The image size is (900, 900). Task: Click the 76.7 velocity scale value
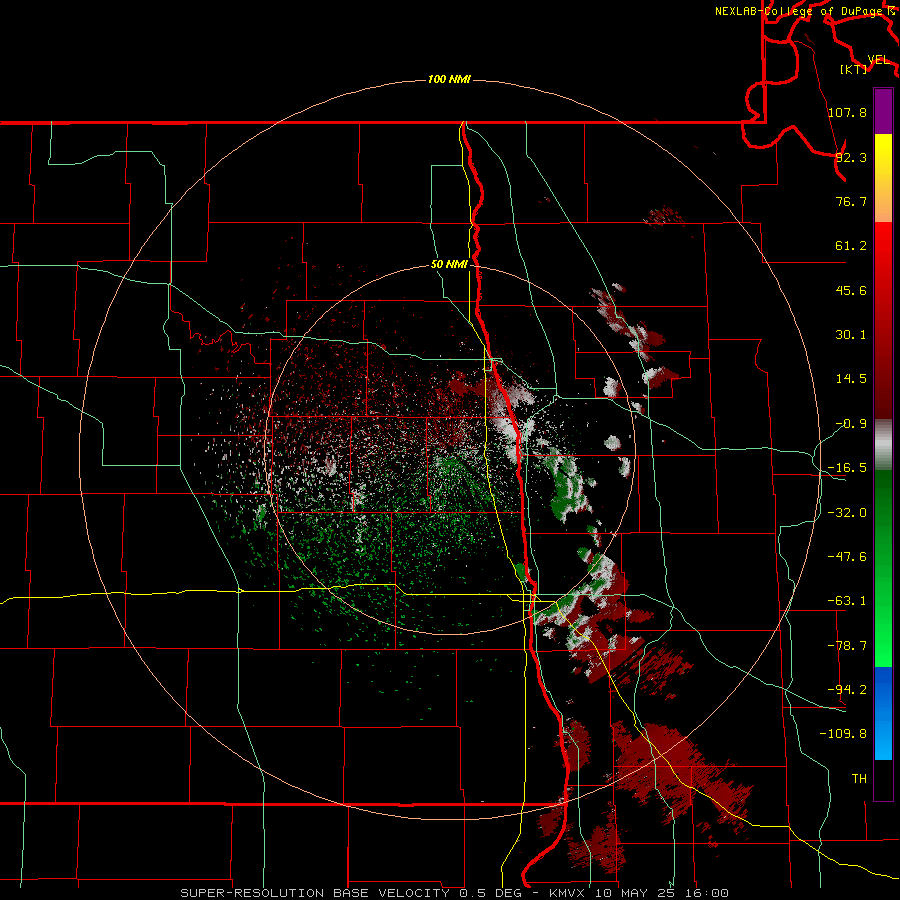coord(851,201)
